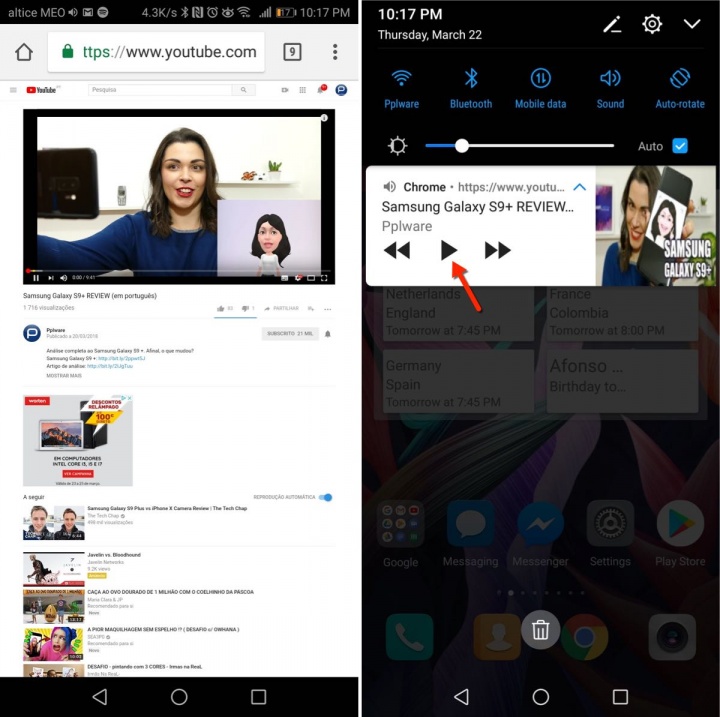Open Chrome's three-dot overflow menu
Screen dimensions: 720x717
pyautogui.click(x=335, y=52)
